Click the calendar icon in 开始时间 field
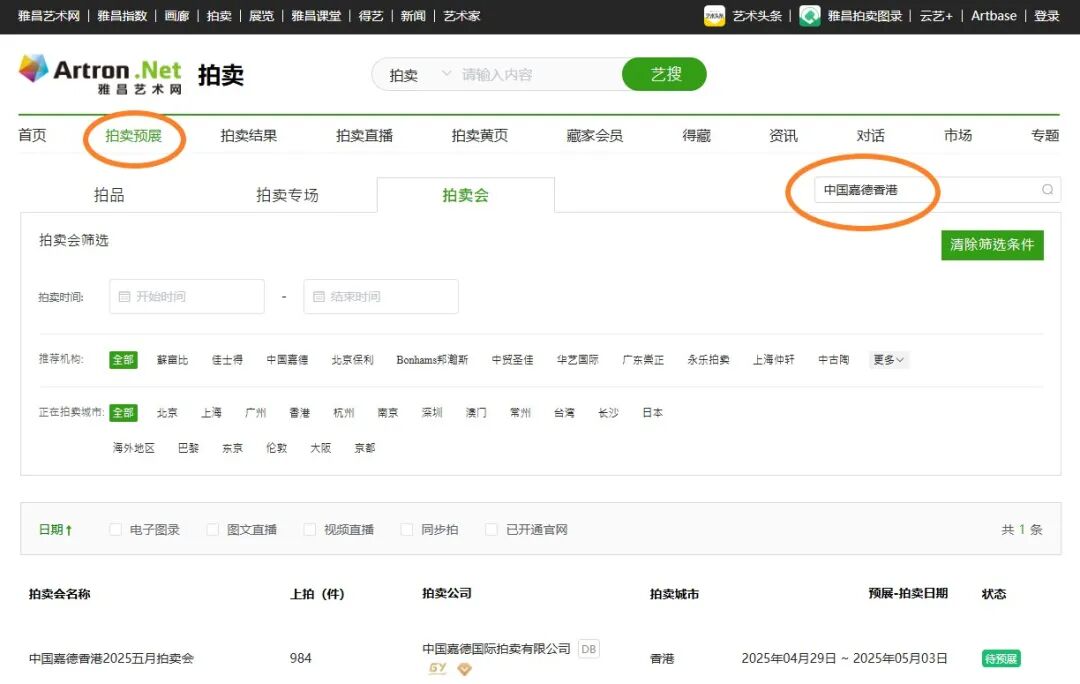 click(125, 297)
